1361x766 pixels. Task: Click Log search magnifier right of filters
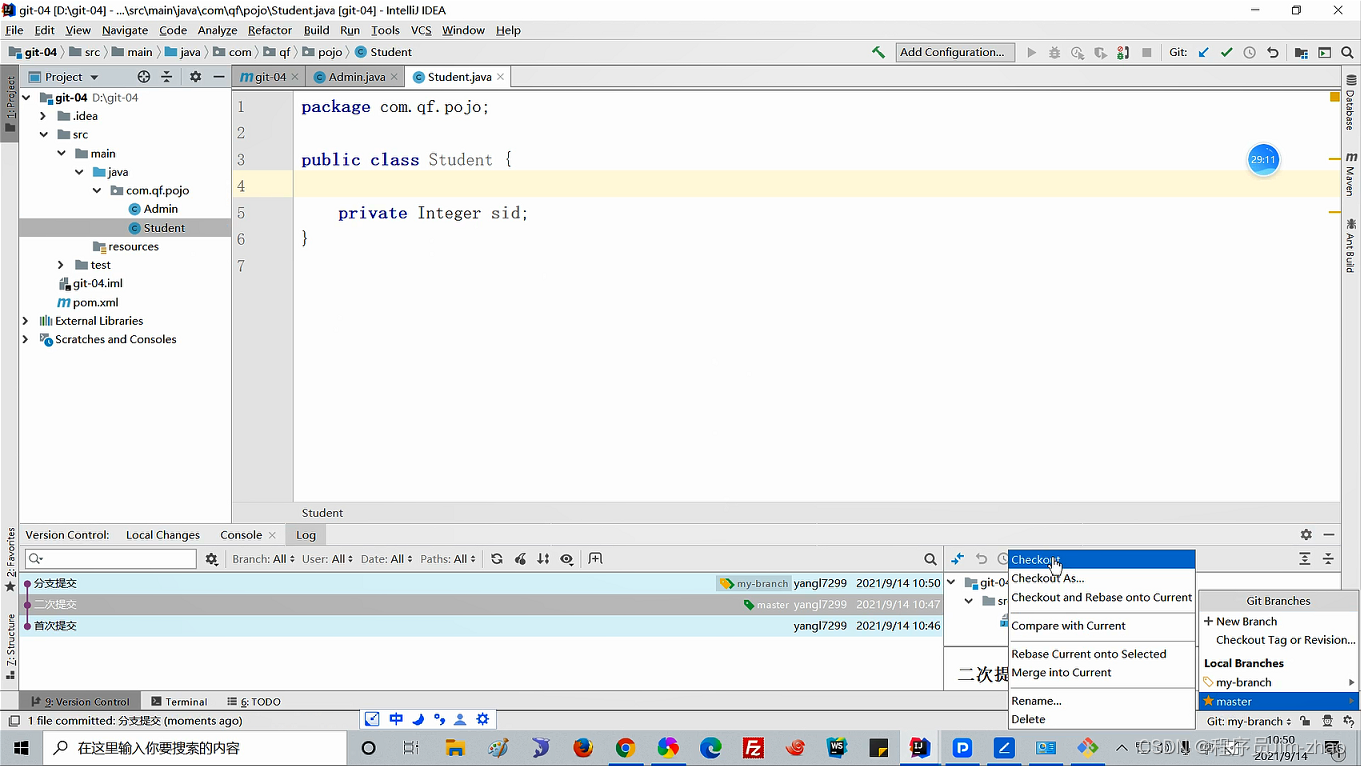tap(930, 559)
